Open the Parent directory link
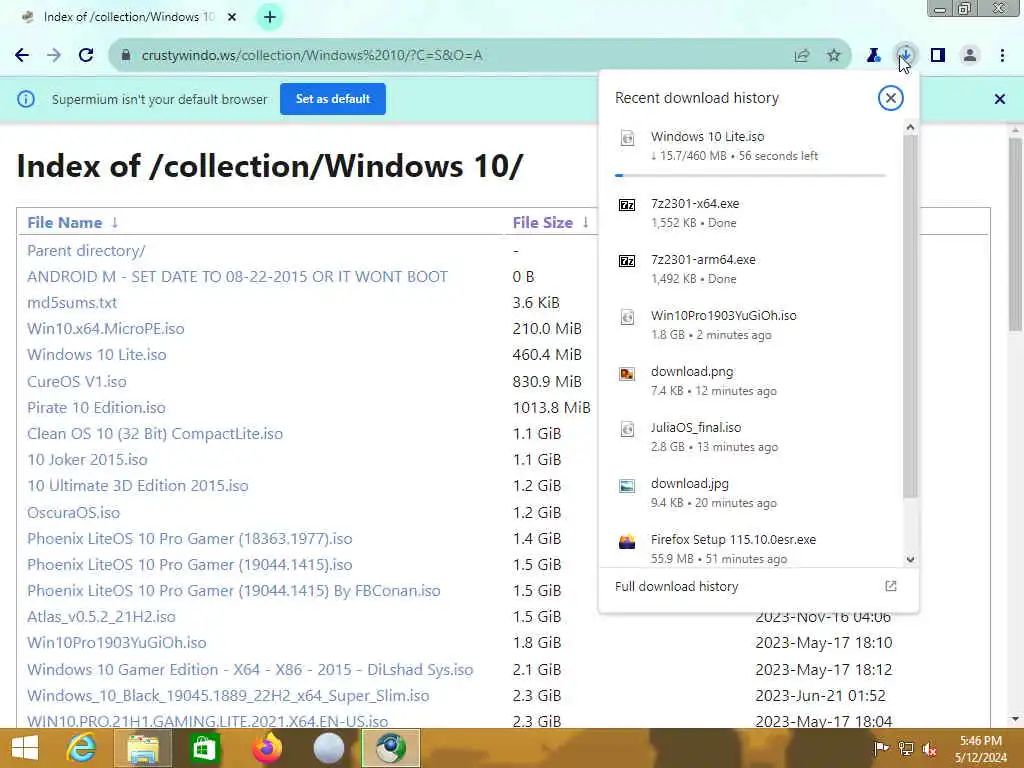Image resolution: width=1024 pixels, height=768 pixels. point(86,251)
